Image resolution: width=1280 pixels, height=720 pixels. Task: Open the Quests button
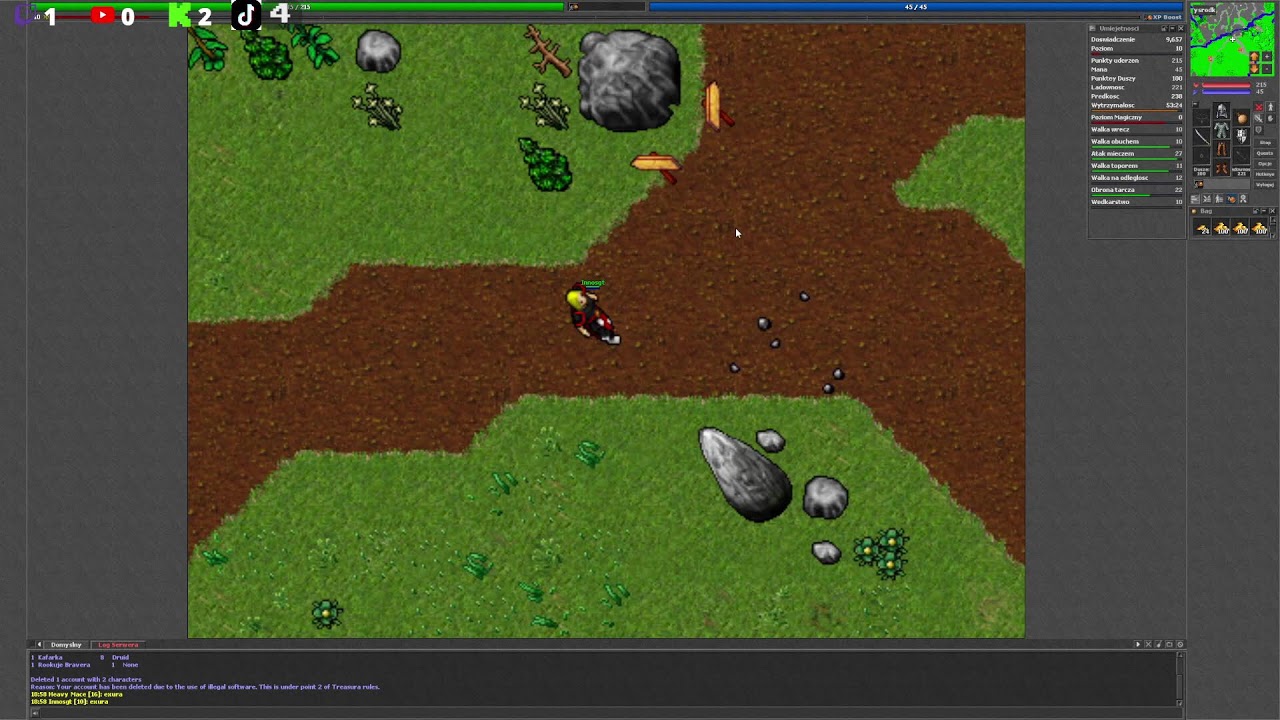pos(1265,153)
